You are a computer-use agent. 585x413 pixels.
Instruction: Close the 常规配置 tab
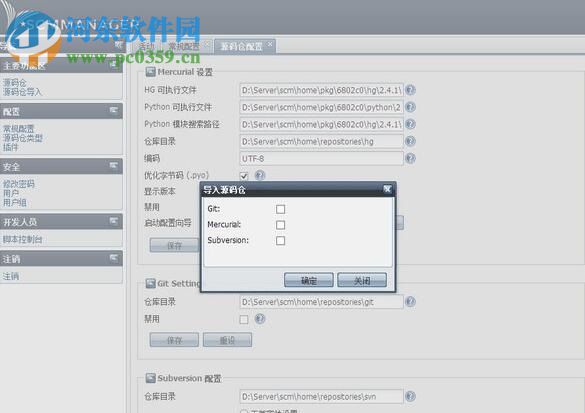point(207,44)
